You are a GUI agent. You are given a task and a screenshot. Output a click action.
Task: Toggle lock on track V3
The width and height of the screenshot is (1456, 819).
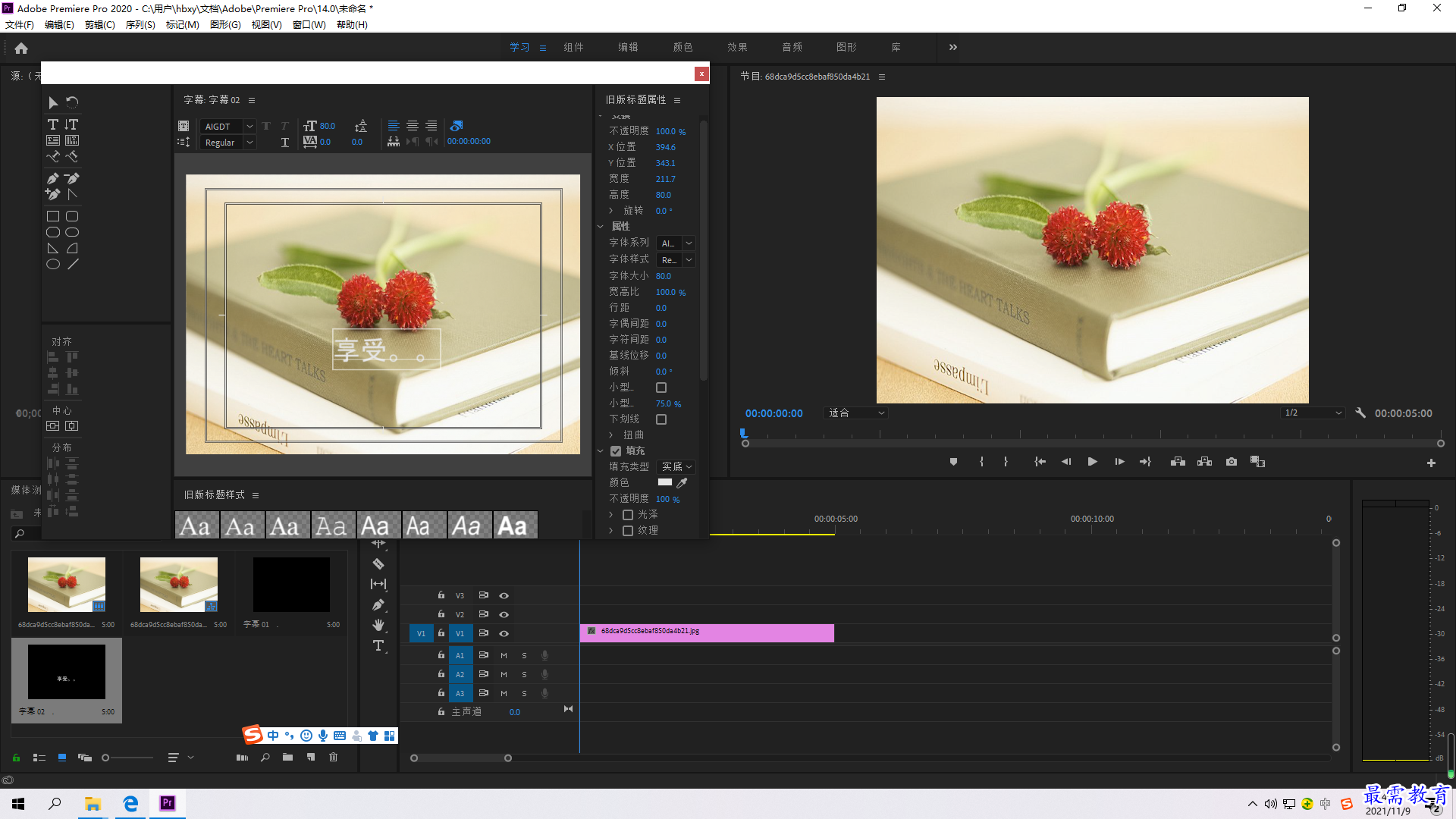(441, 595)
